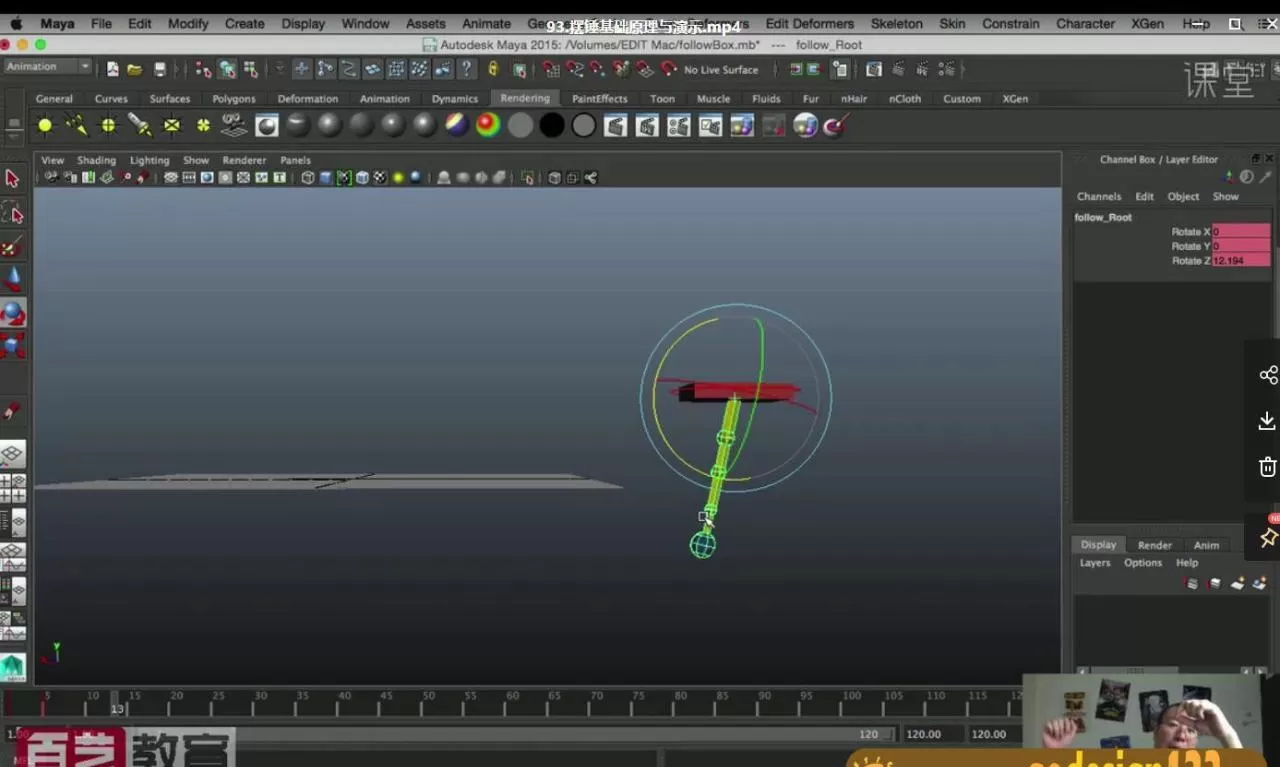The image size is (1280, 767).
Task: Click the black surface shader icon
Action: click(x=552, y=125)
